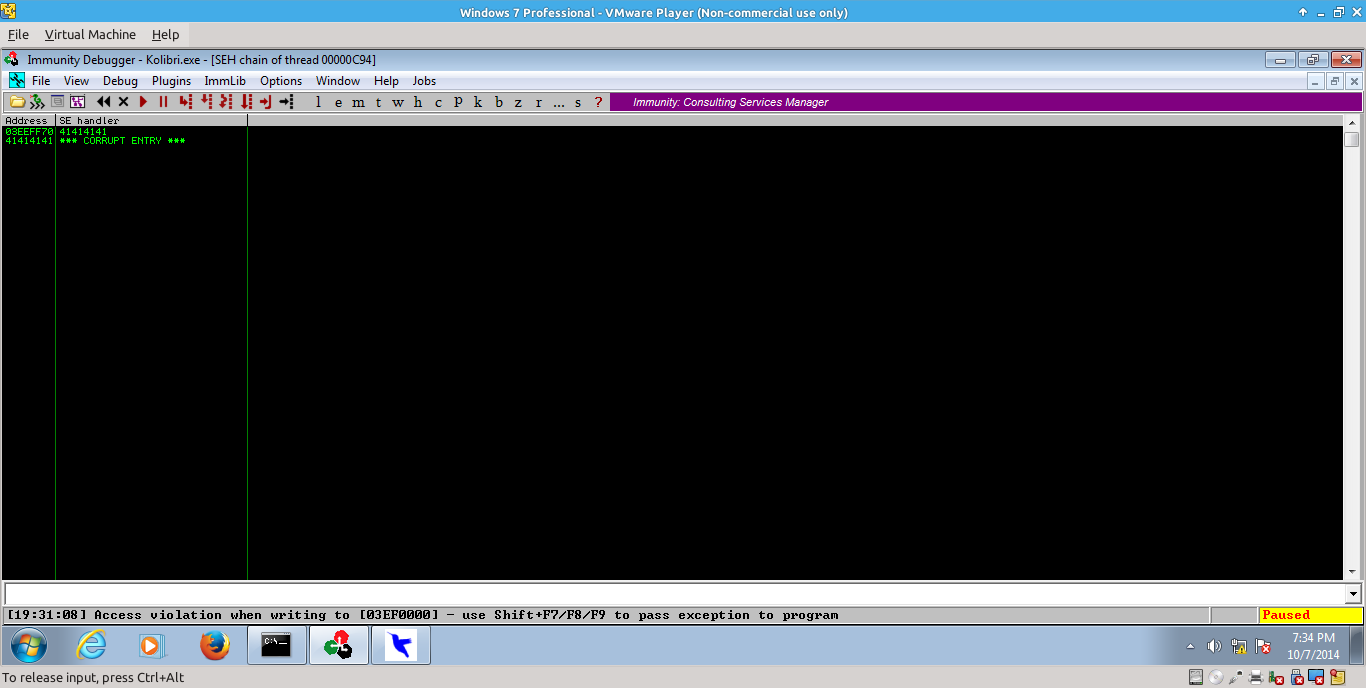Click the Restart program rewind icon
Screen dimensions: 1366x688
(x=103, y=102)
